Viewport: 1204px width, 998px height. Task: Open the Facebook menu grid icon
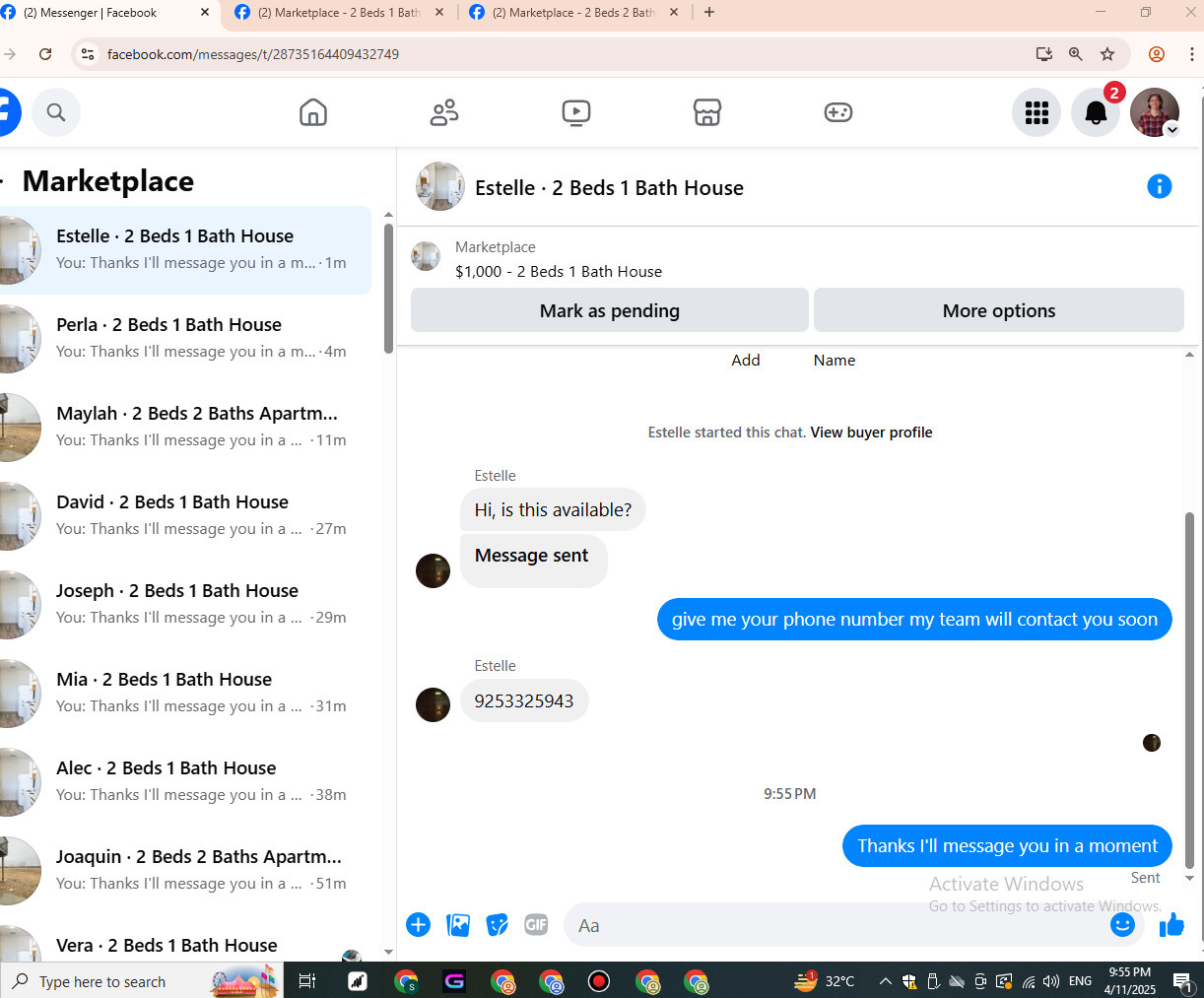1037,112
